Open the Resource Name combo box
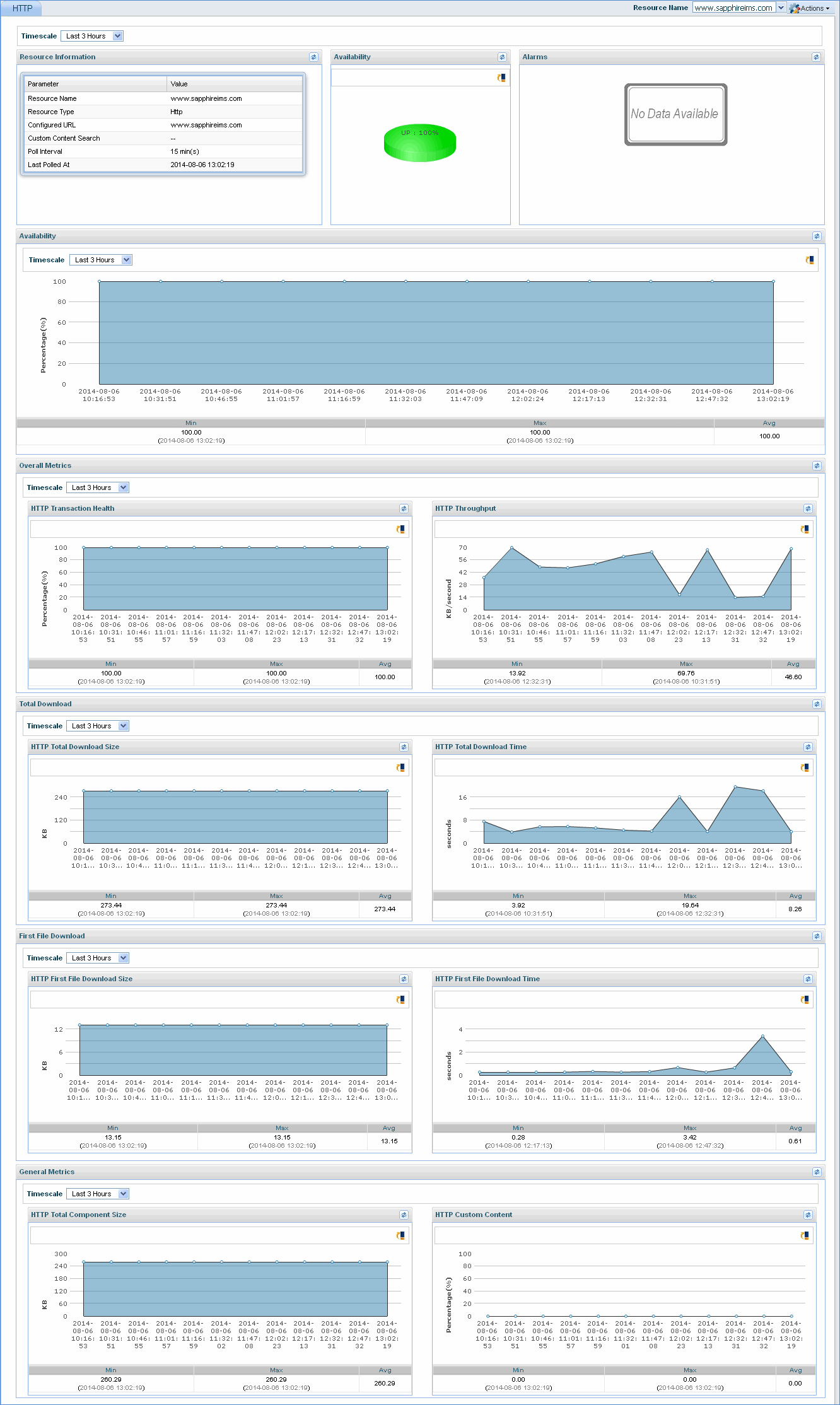Viewport: 840px width, 1405px height. pyautogui.click(x=739, y=8)
